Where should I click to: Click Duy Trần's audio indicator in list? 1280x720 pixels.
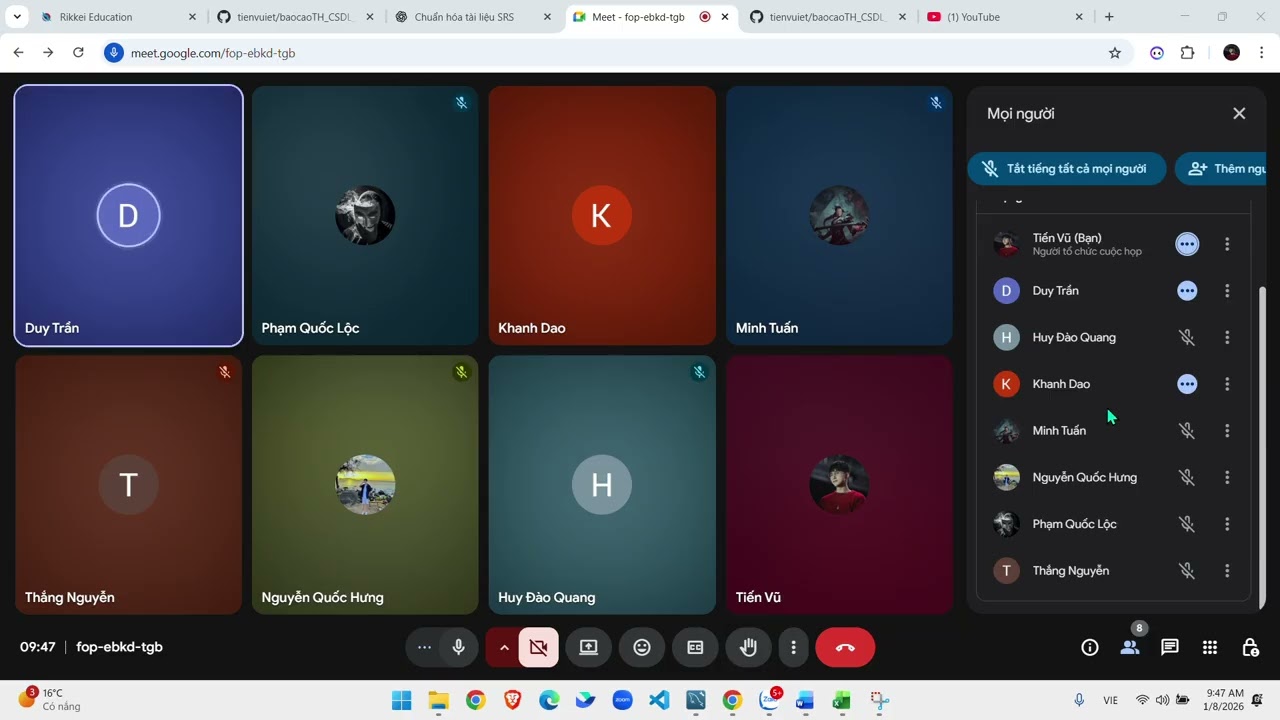pyautogui.click(x=1187, y=291)
